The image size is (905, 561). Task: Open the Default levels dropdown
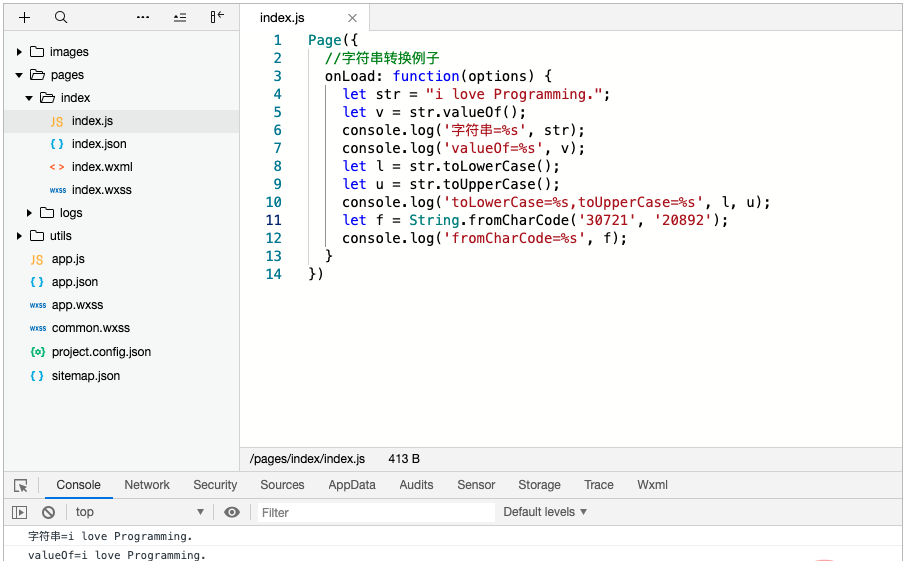[x=545, y=512]
